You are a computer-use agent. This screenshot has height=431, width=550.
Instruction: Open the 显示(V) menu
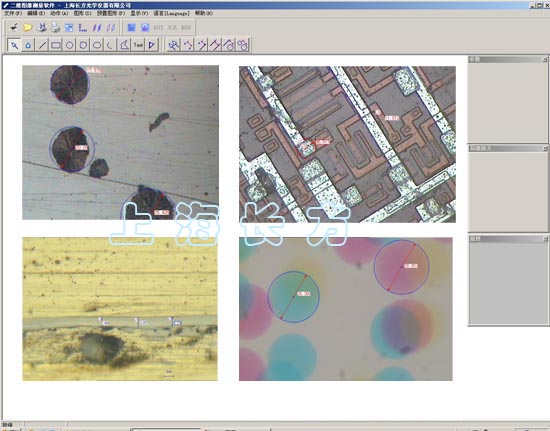coord(139,13)
